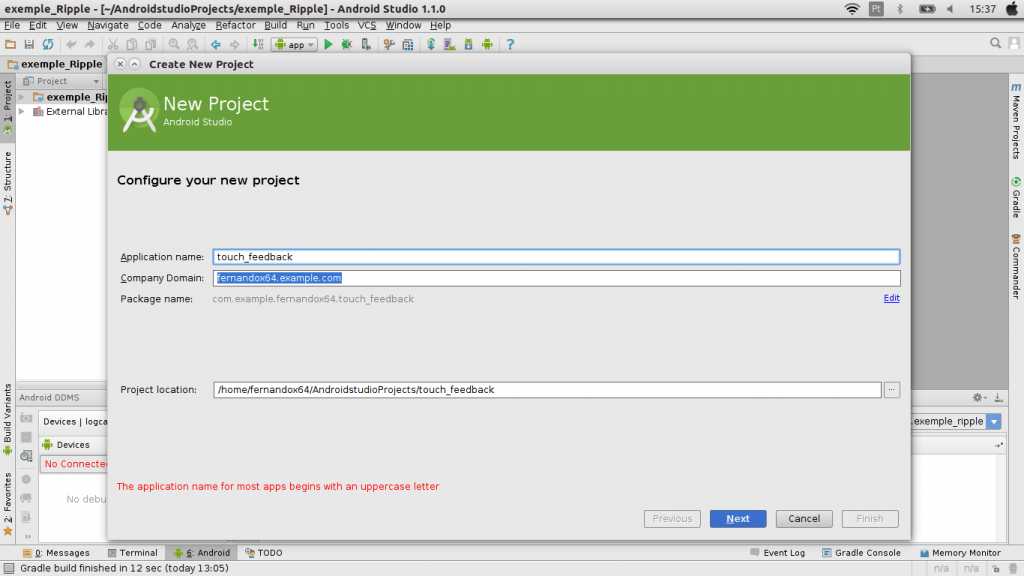The width and height of the screenshot is (1024, 576).
Task: Expand the exemple_Ripple tree node
Action: tap(22, 97)
